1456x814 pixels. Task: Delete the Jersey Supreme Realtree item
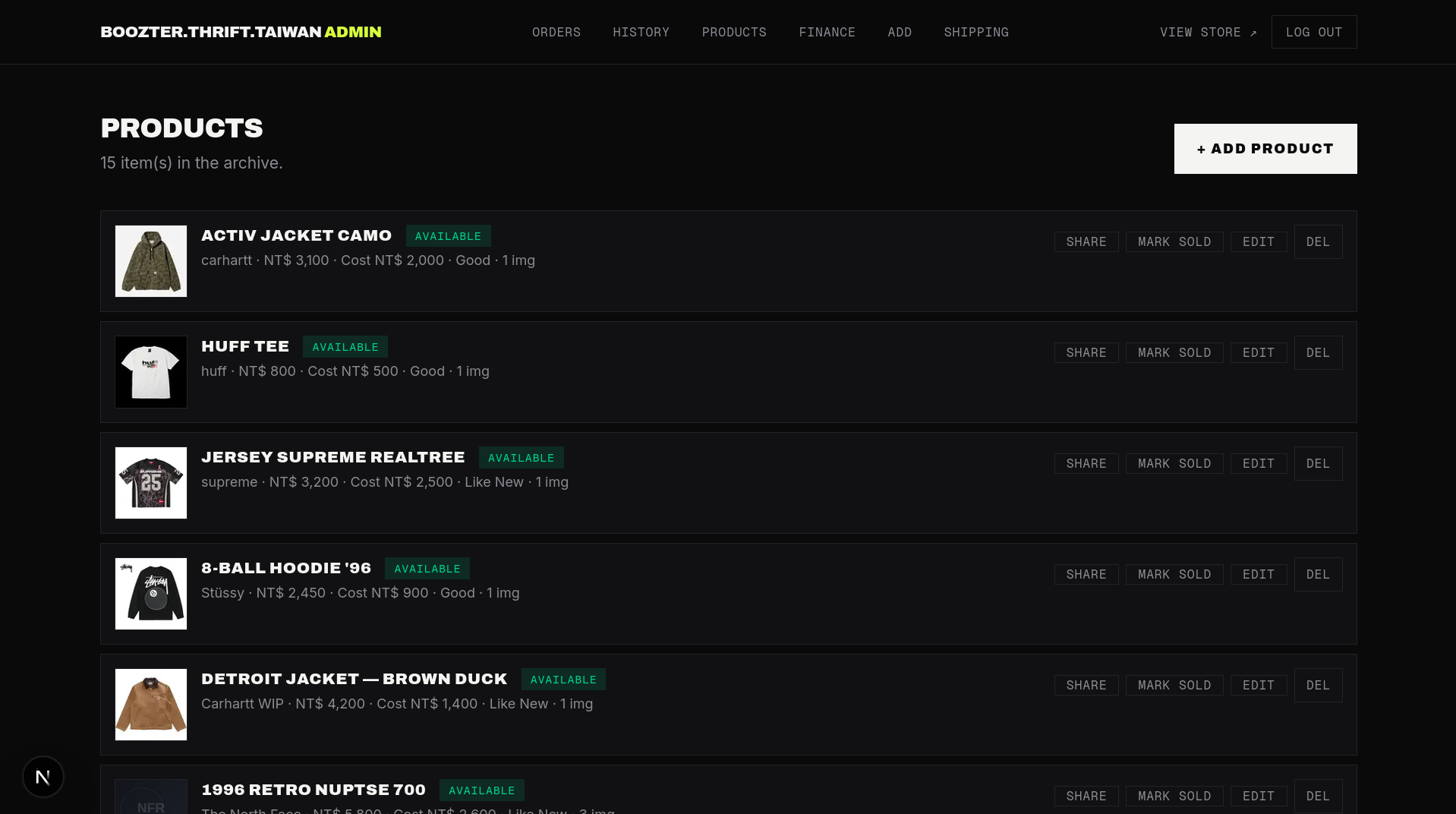coord(1318,463)
